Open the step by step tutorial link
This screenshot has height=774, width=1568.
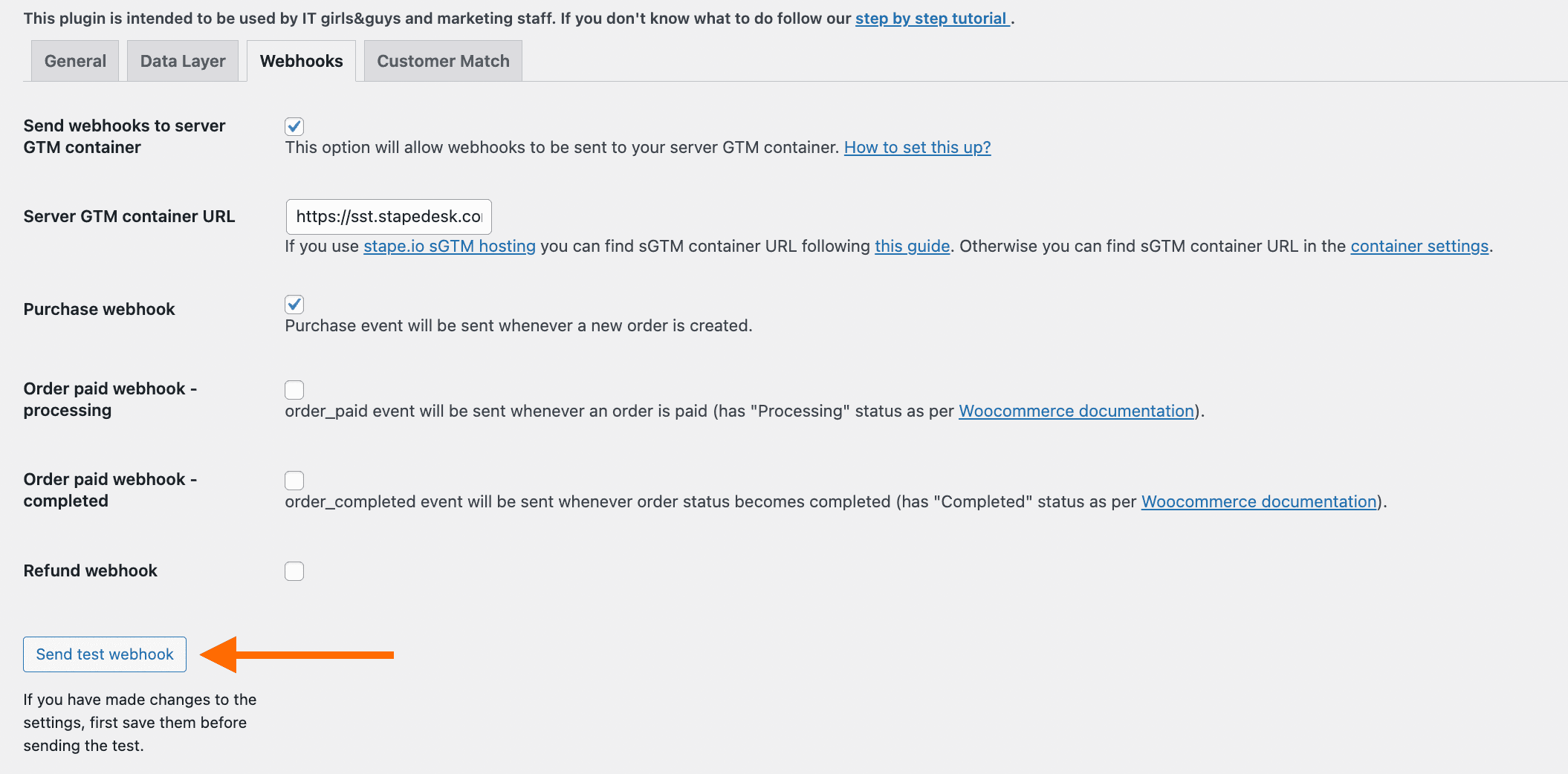pos(931,18)
